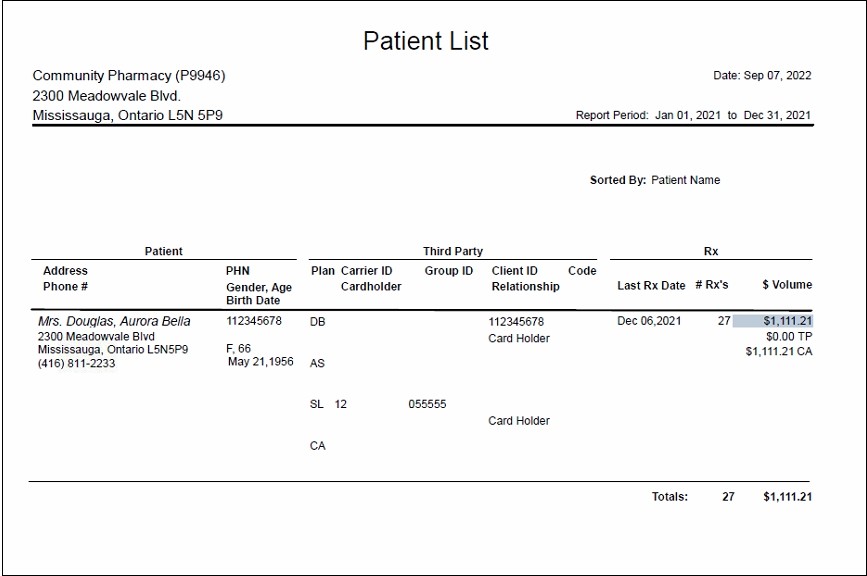Click the Last Rx Date column header
This screenshot has height=576, width=867.
click(x=651, y=286)
